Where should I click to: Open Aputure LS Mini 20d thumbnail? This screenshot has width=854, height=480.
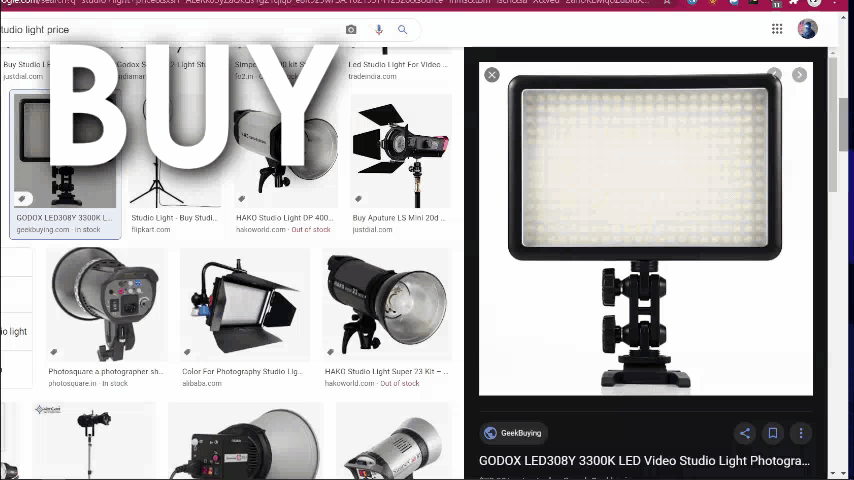tap(401, 150)
